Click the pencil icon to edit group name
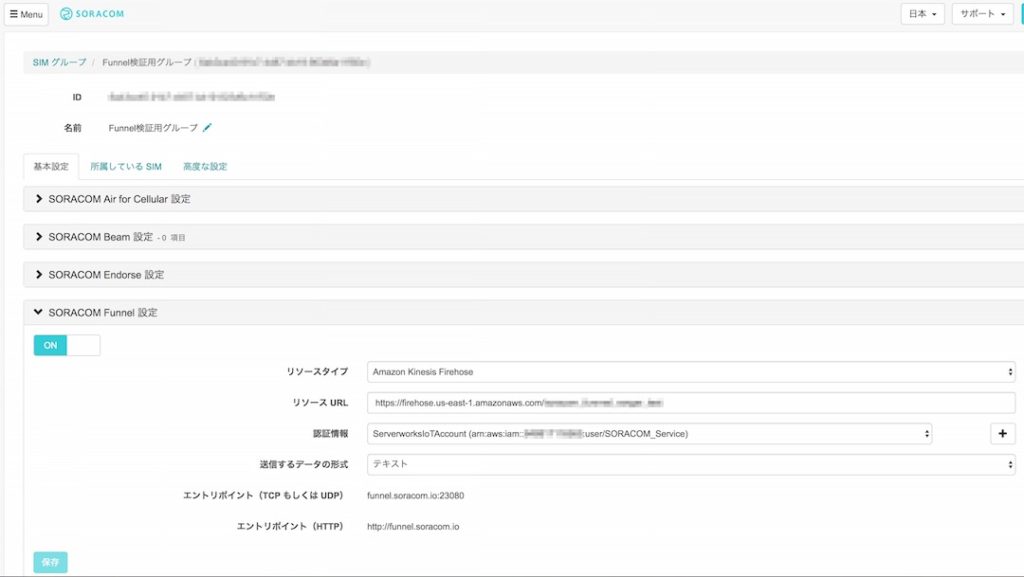Image resolution: width=1024 pixels, height=577 pixels. coord(207,128)
